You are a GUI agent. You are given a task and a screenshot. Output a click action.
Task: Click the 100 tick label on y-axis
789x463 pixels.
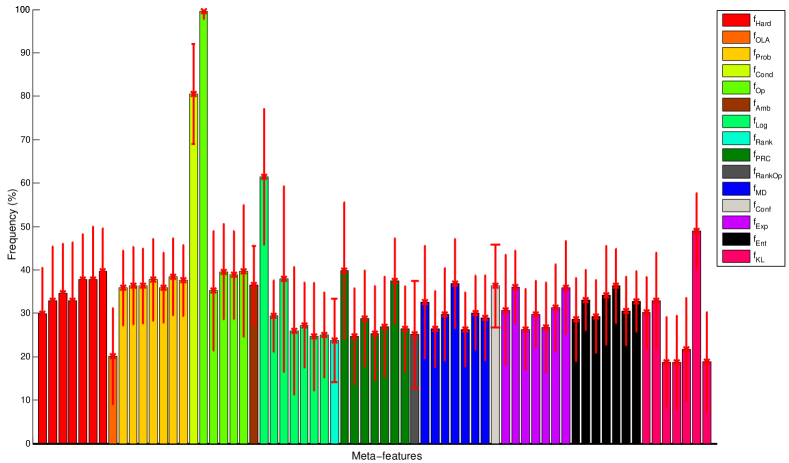[x=22, y=10]
